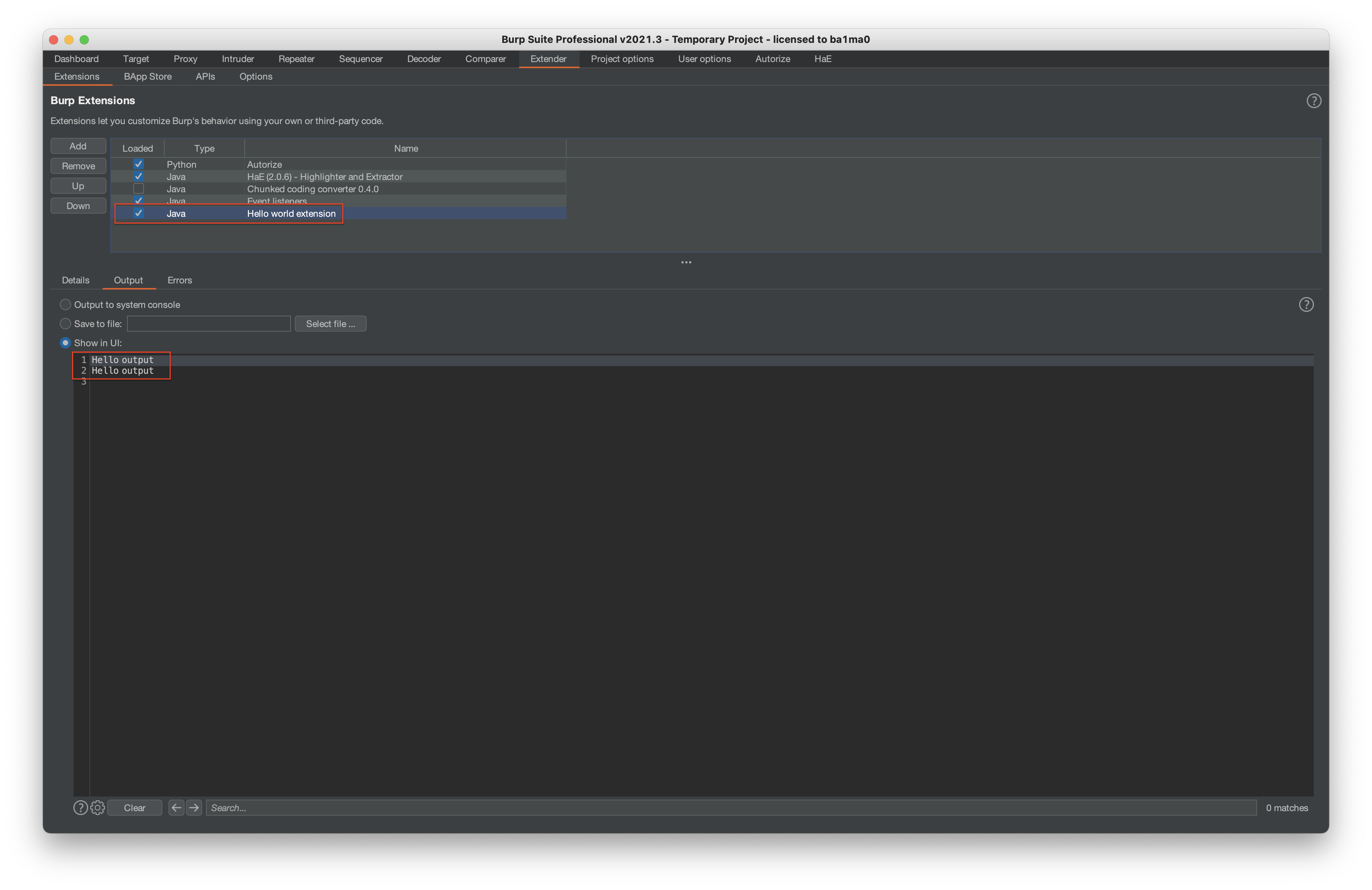Image resolution: width=1372 pixels, height=890 pixels.
Task: Select Output to system console option
Action: coord(66,304)
